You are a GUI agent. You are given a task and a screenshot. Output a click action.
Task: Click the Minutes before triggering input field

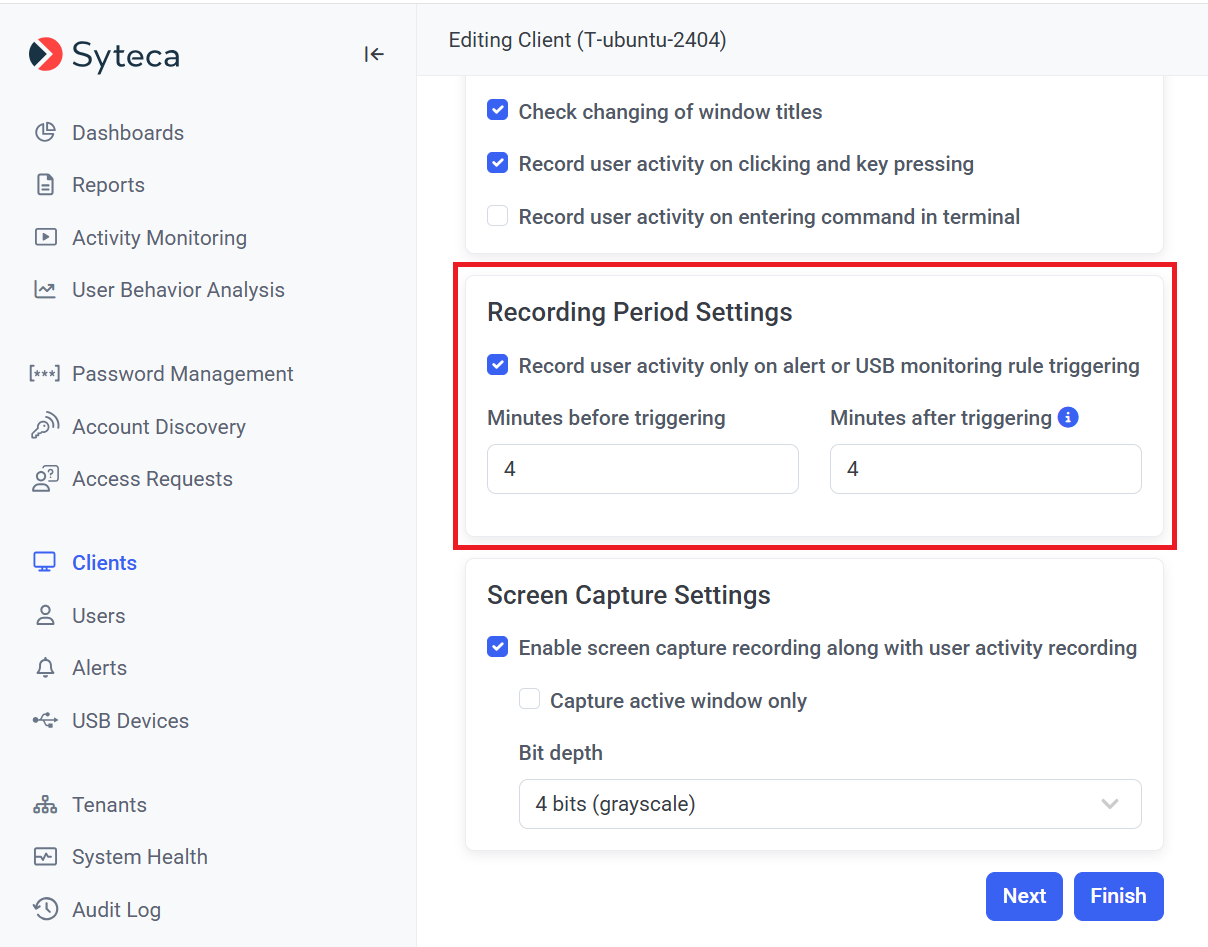(x=642, y=469)
